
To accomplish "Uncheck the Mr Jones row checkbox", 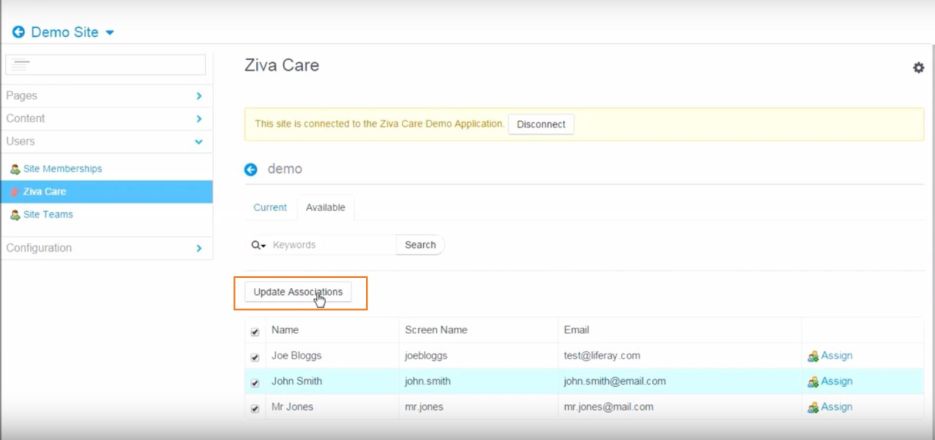I will tap(255, 409).
